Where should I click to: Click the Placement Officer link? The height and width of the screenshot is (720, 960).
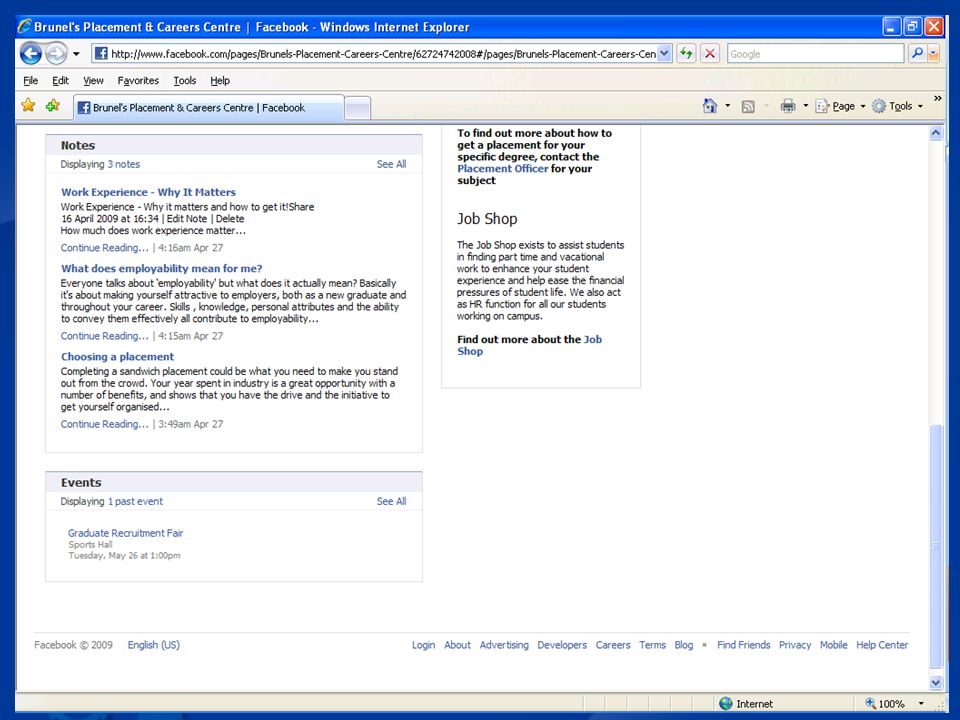point(503,168)
